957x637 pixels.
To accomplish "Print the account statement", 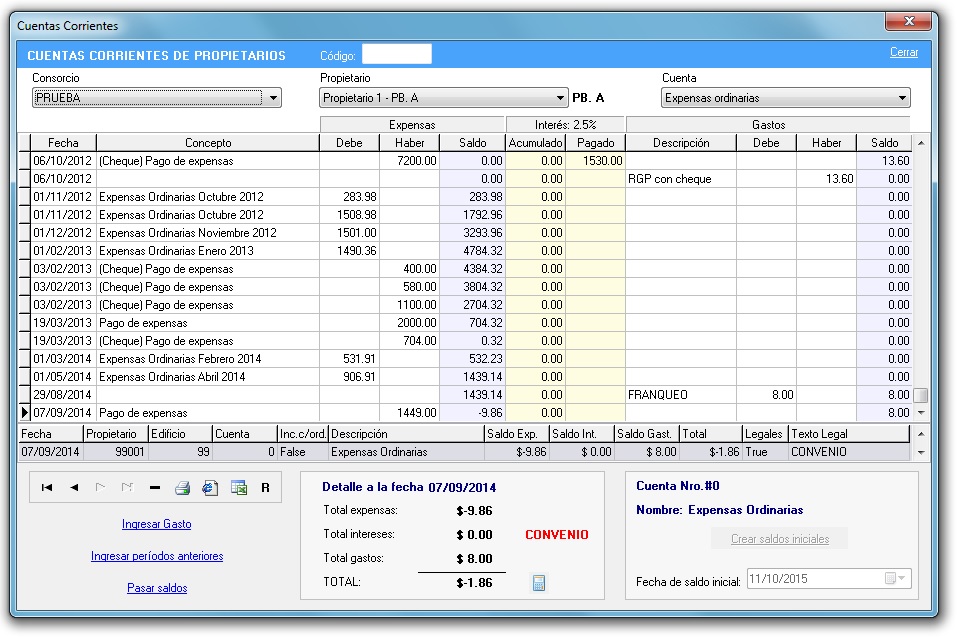I will [x=182, y=488].
